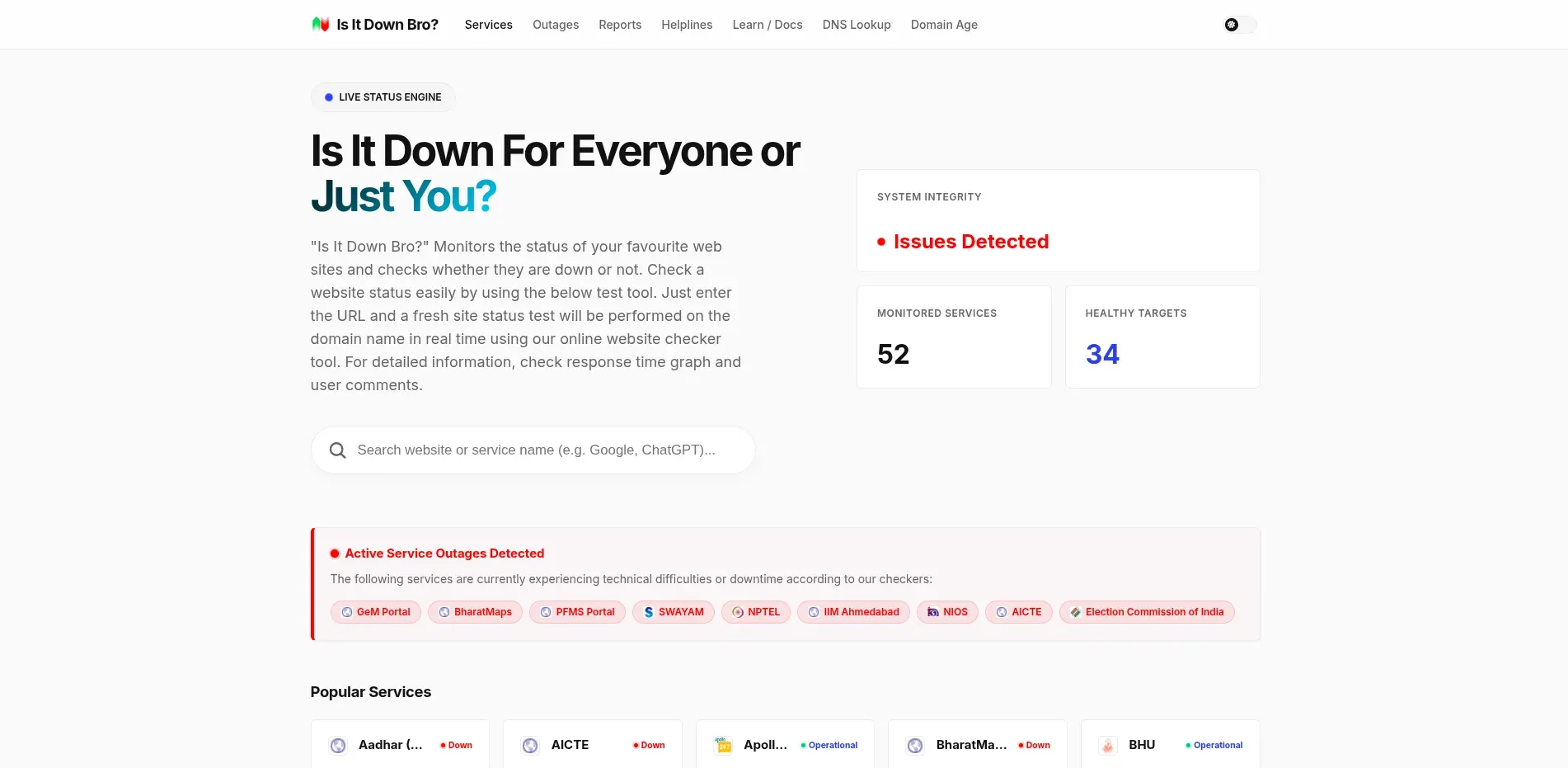The height and width of the screenshot is (768, 1568).
Task: Click the BHU card logo icon
Action: 1108,746
